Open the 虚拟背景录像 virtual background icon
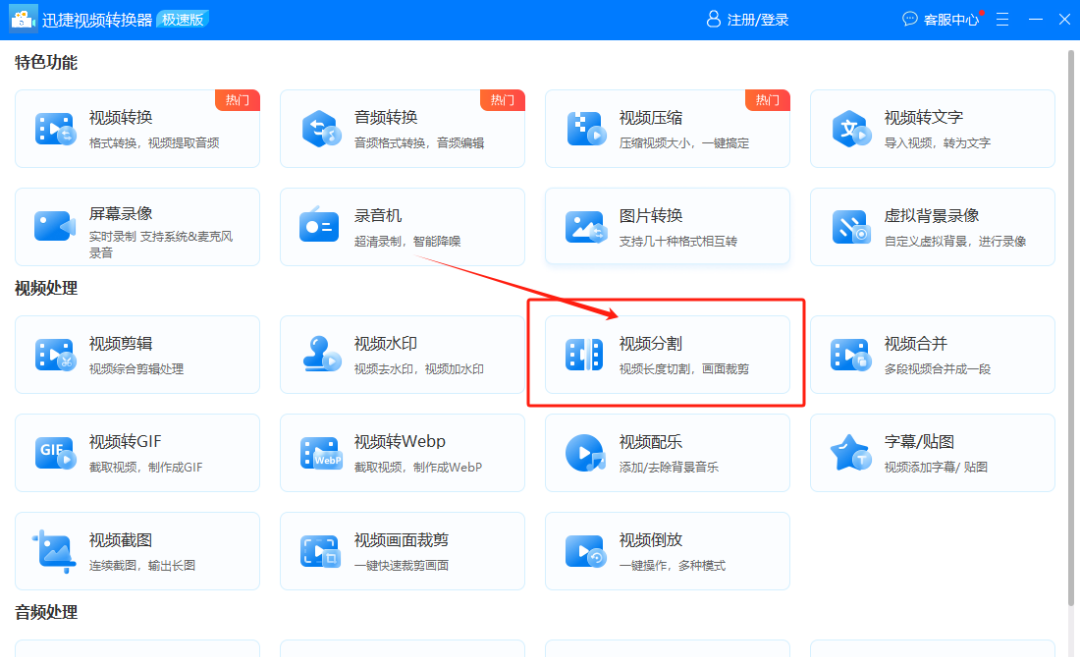1080x657 pixels. pyautogui.click(x=851, y=227)
